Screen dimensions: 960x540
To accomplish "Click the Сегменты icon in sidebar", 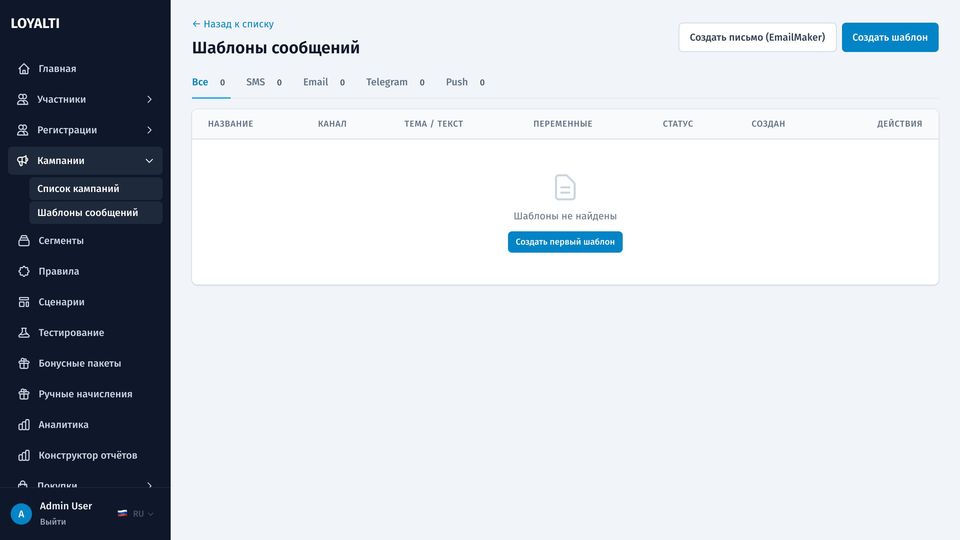I will pyautogui.click(x=24, y=241).
